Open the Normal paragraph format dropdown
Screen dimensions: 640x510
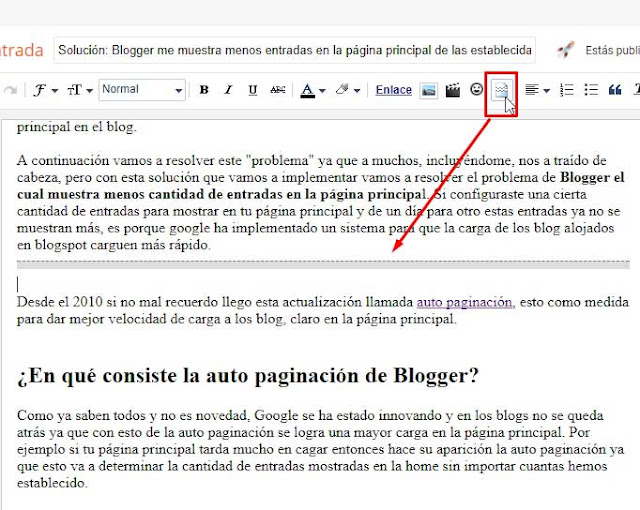coord(142,90)
